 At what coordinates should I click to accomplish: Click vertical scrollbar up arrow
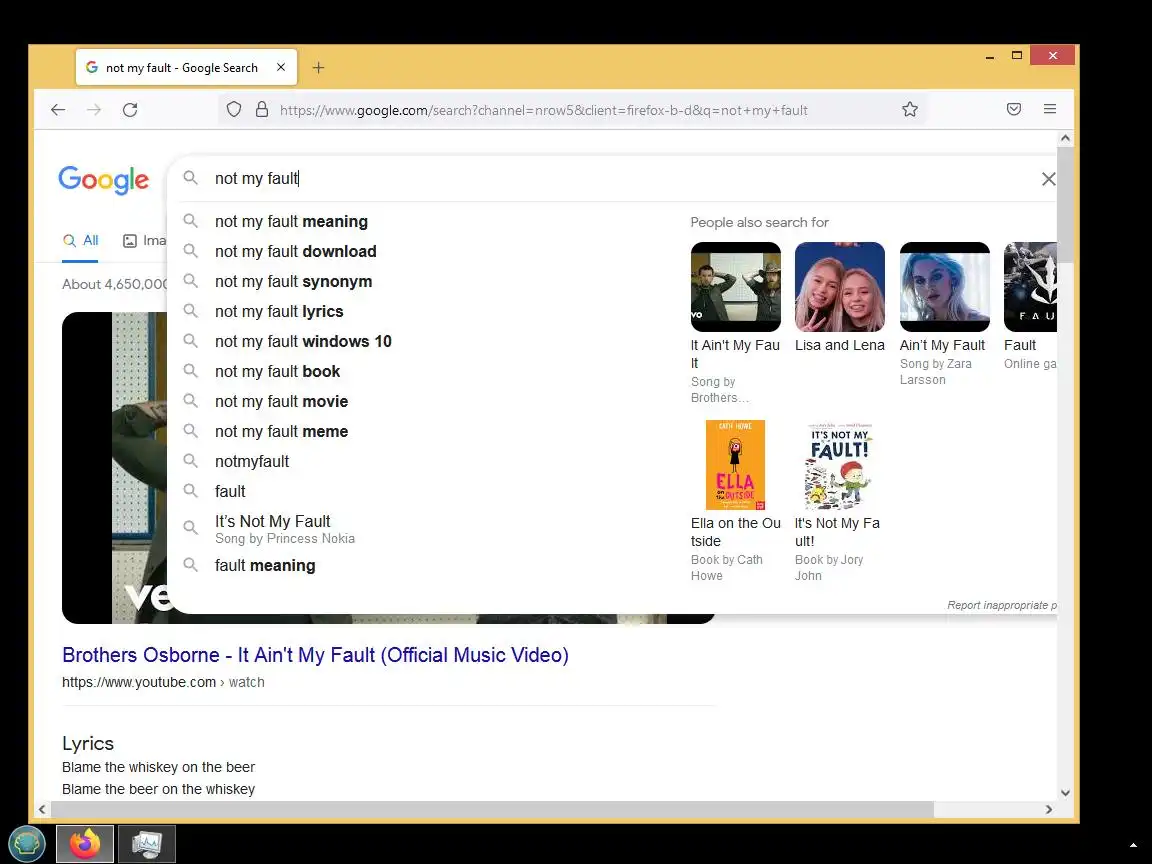[x=1065, y=138]
